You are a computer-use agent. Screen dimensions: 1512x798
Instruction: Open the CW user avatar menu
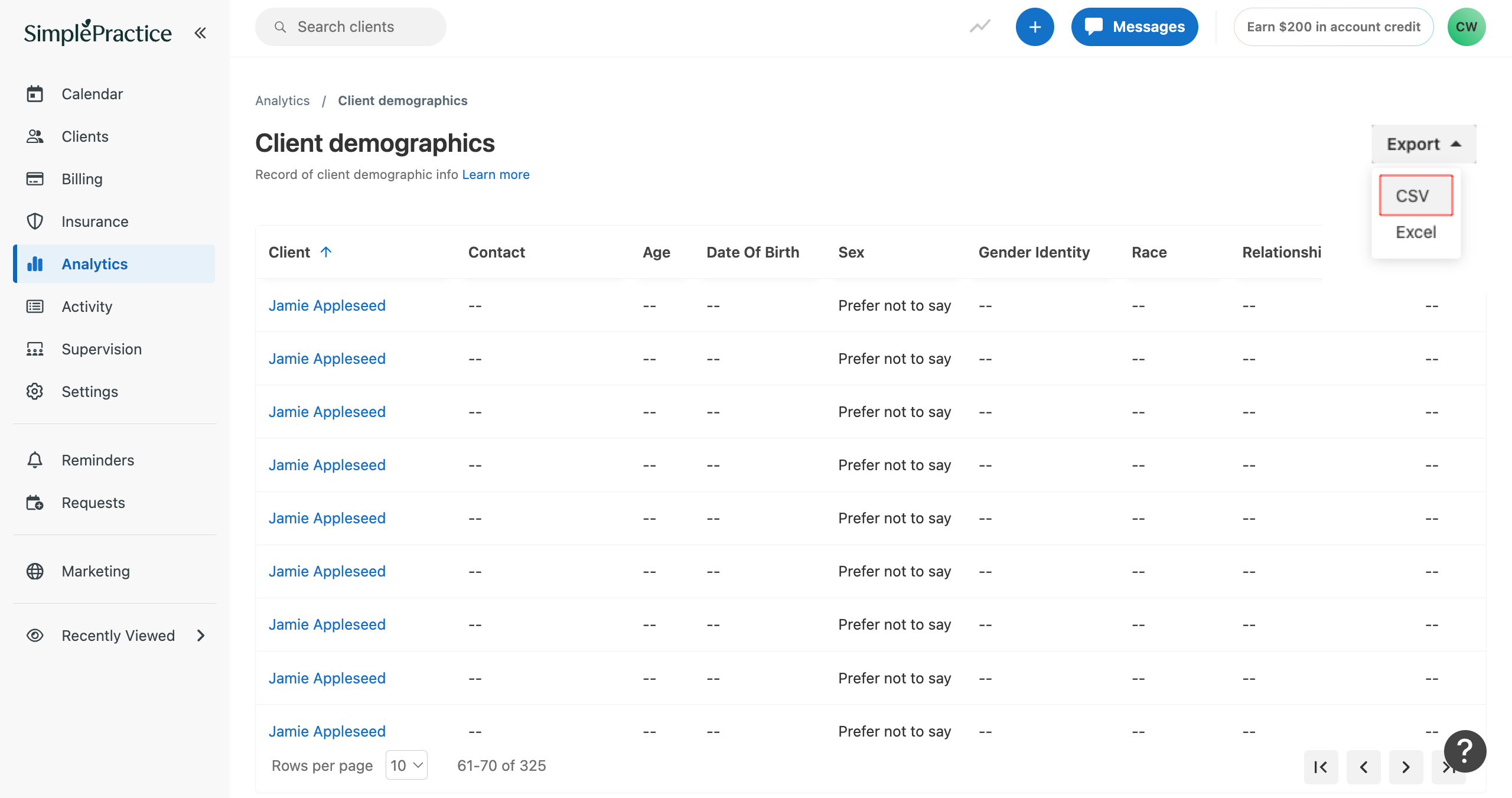(x=1466, y=27)
